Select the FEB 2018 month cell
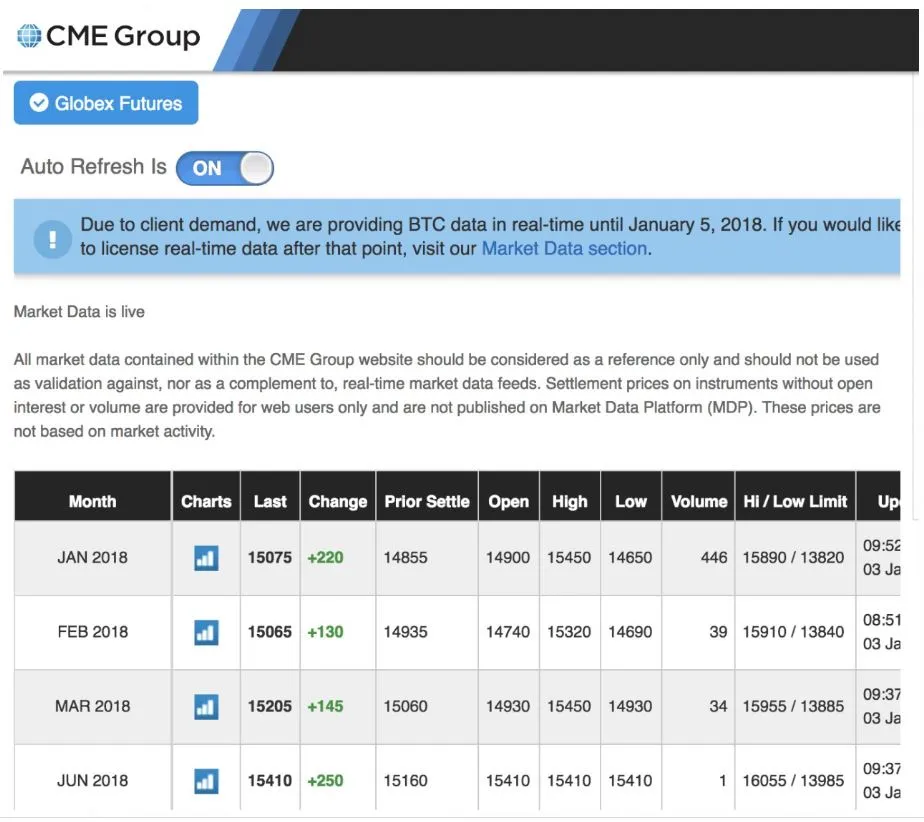The height and width of the screenshot is (822, 924). (93, 632)
